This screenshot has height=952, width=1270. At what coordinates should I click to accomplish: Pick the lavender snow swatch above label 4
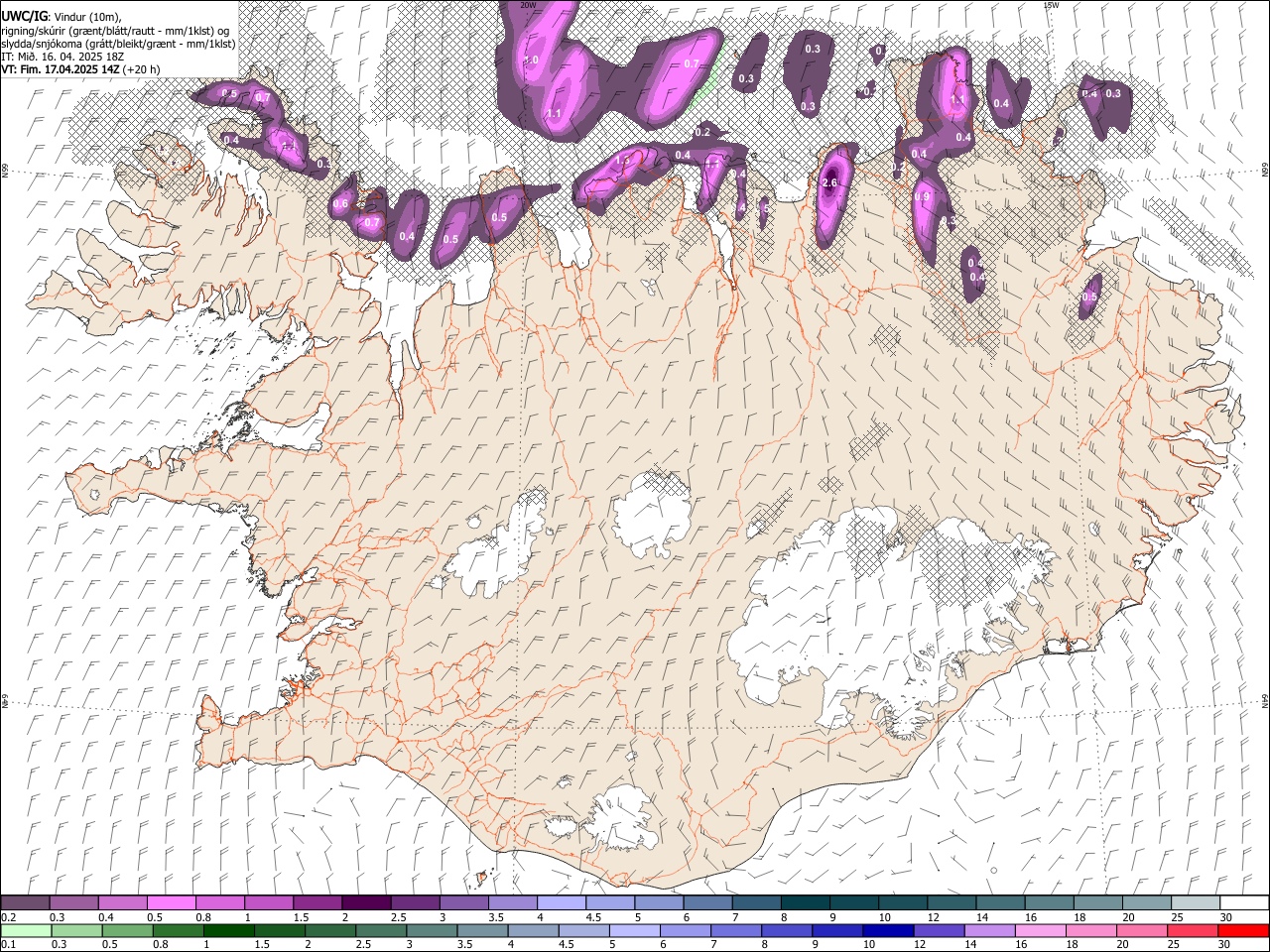point(562,902)
